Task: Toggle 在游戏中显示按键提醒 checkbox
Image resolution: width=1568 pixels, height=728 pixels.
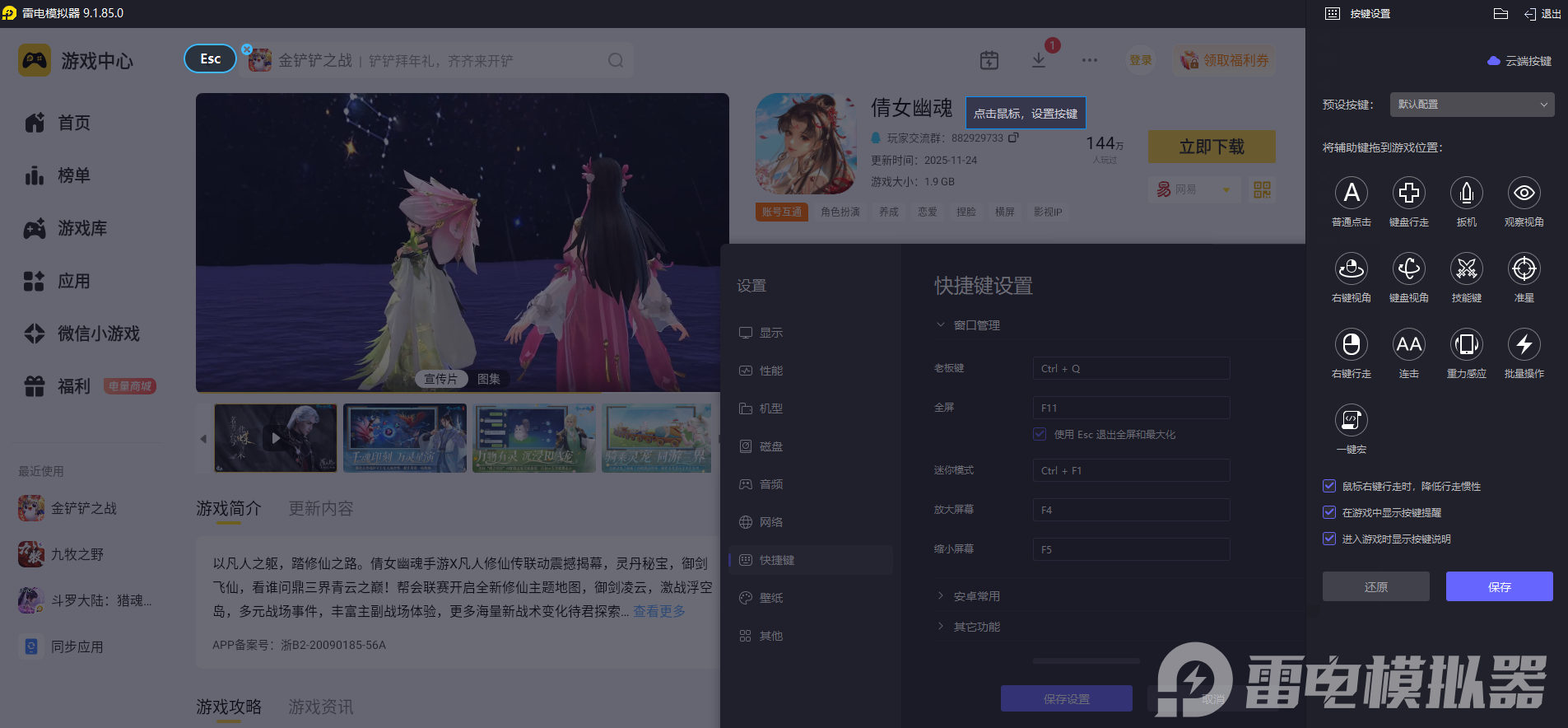Action: coord(1328,512)
